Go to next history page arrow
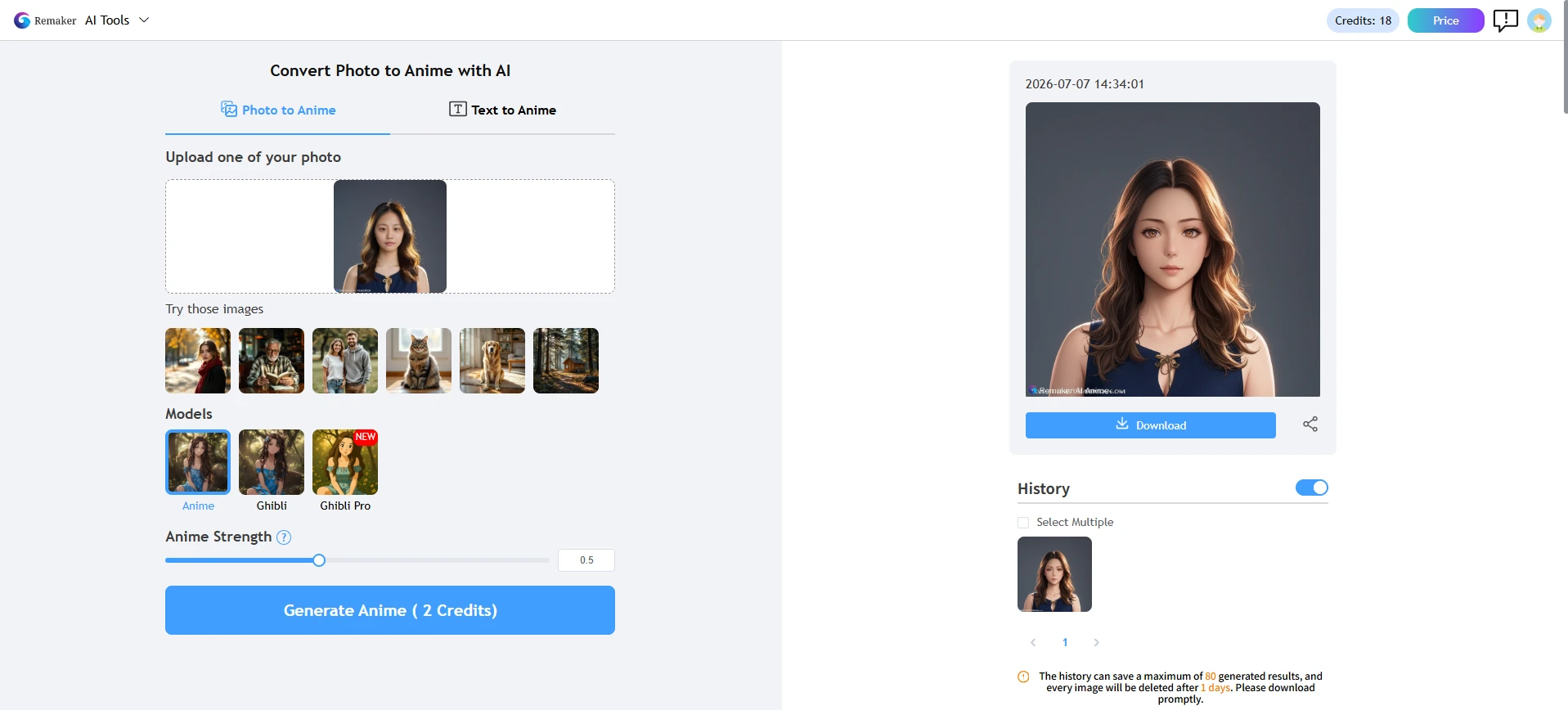This screenshot has height=710, width=1568. pos(1096,642)
